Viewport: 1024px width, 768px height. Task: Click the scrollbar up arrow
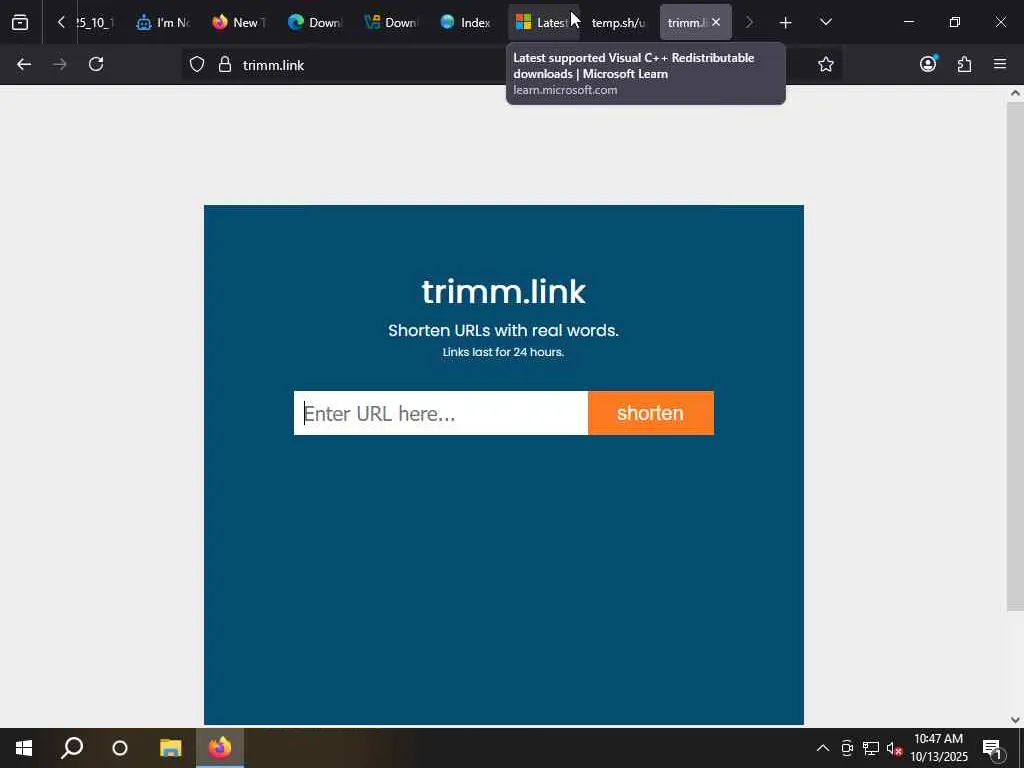click(1015, 93)
